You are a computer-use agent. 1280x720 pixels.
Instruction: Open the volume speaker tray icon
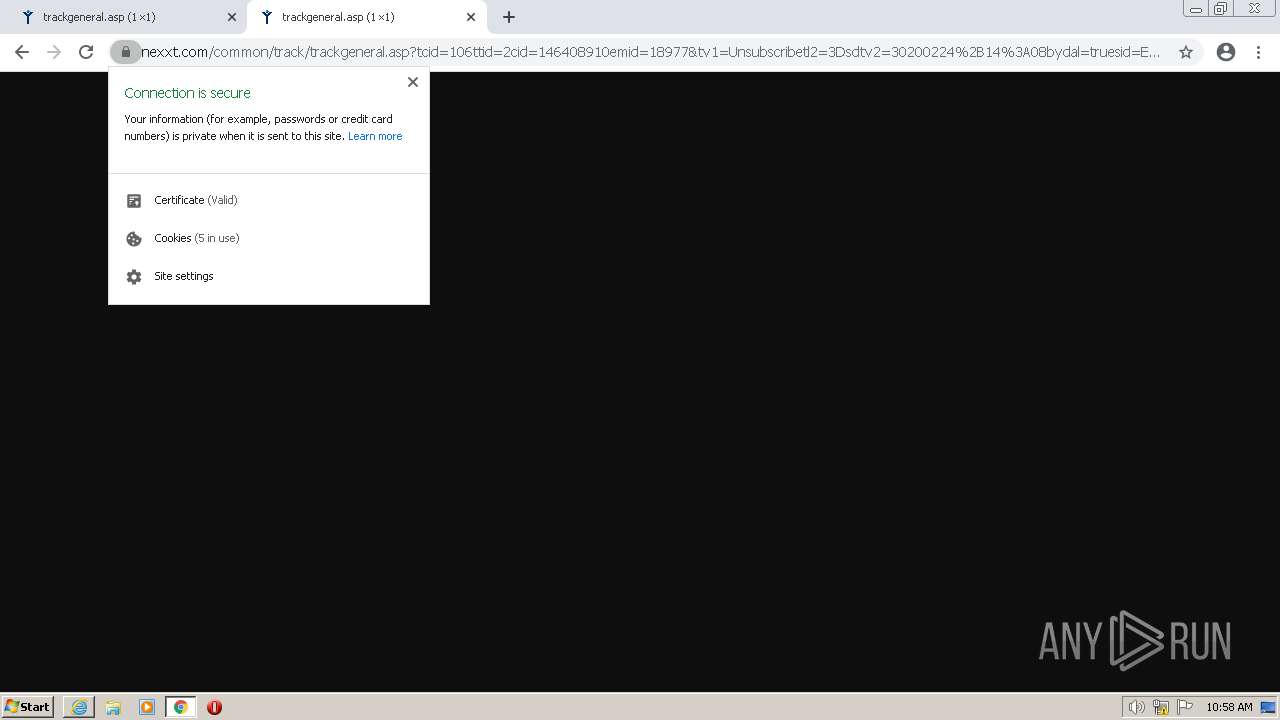point(1136,707)
